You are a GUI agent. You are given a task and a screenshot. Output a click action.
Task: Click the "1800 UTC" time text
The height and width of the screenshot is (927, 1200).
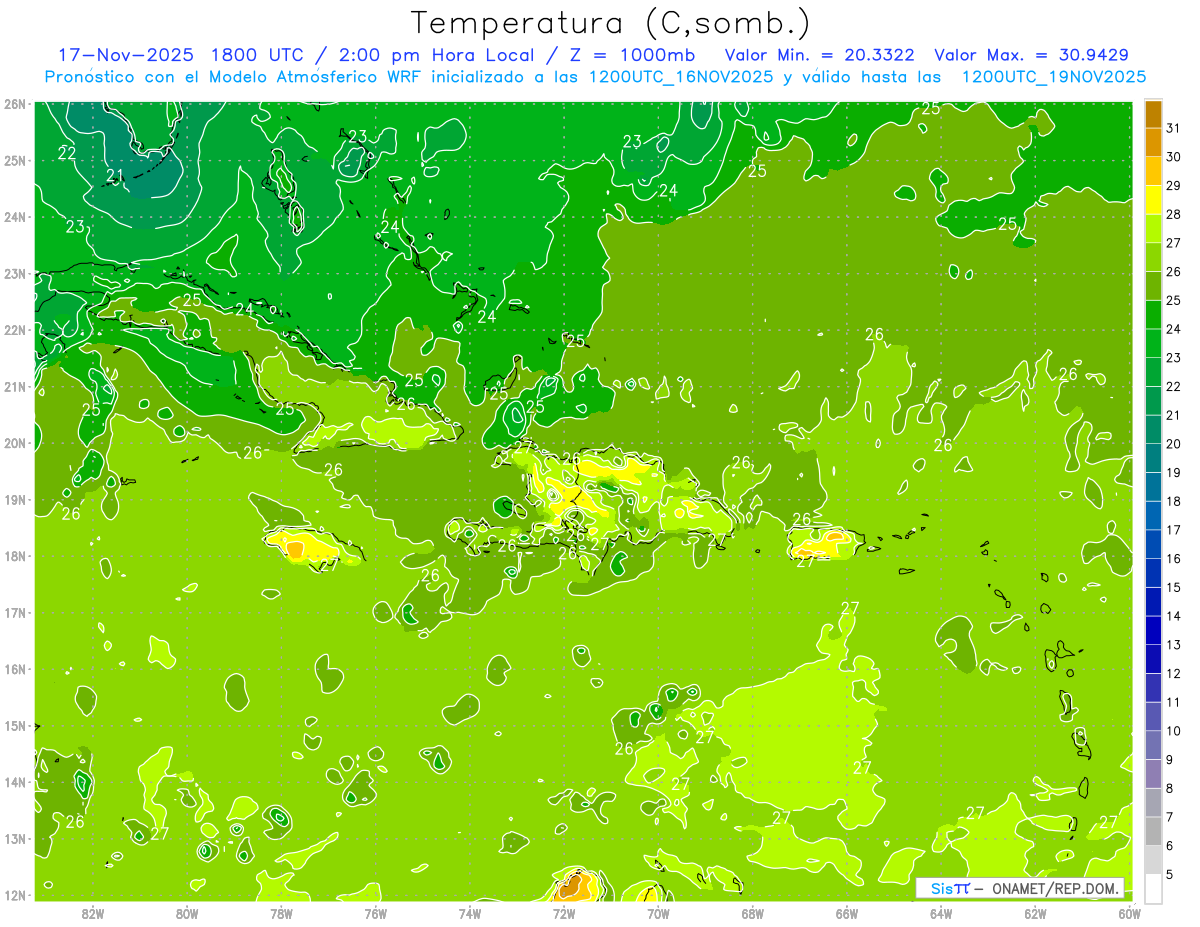(x=258, y=55)
